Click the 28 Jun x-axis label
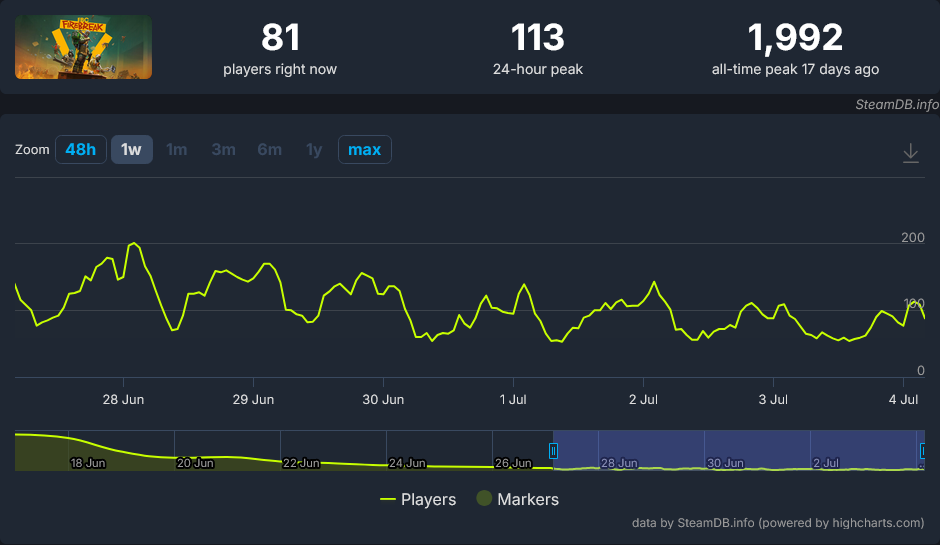Viewport: 940px width, 545px height. click(123, 399)
